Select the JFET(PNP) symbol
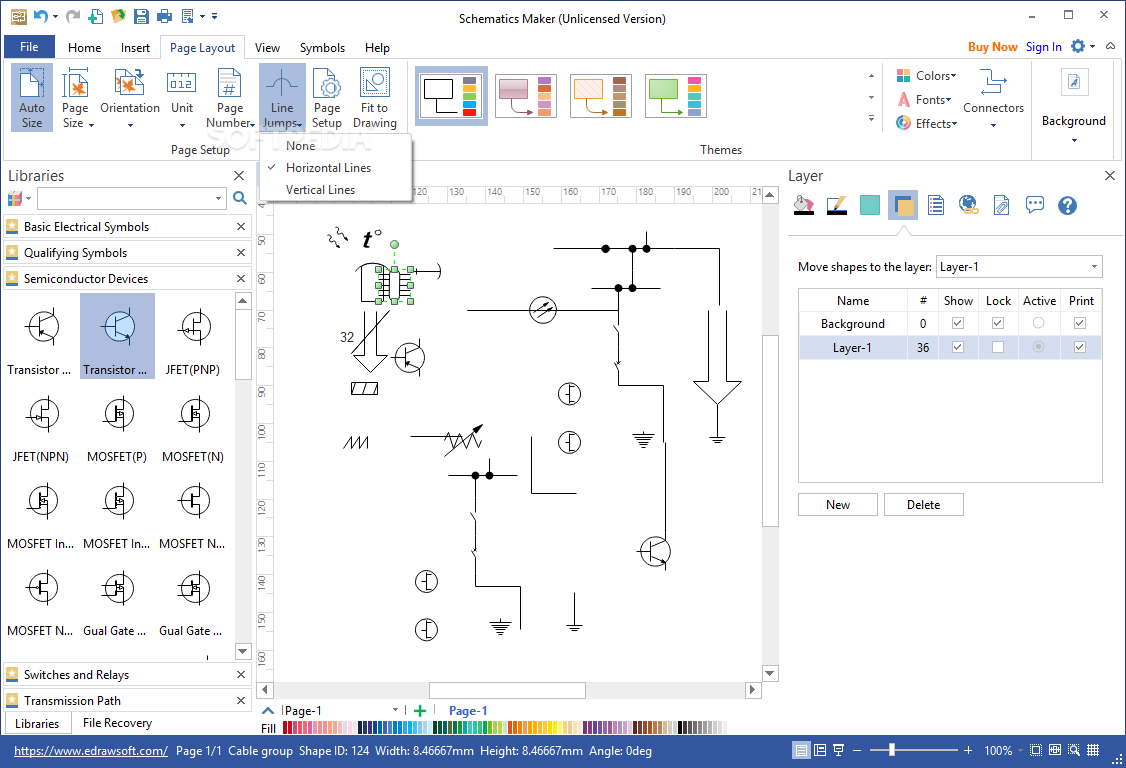1126x768 pixels. (193, 336)
